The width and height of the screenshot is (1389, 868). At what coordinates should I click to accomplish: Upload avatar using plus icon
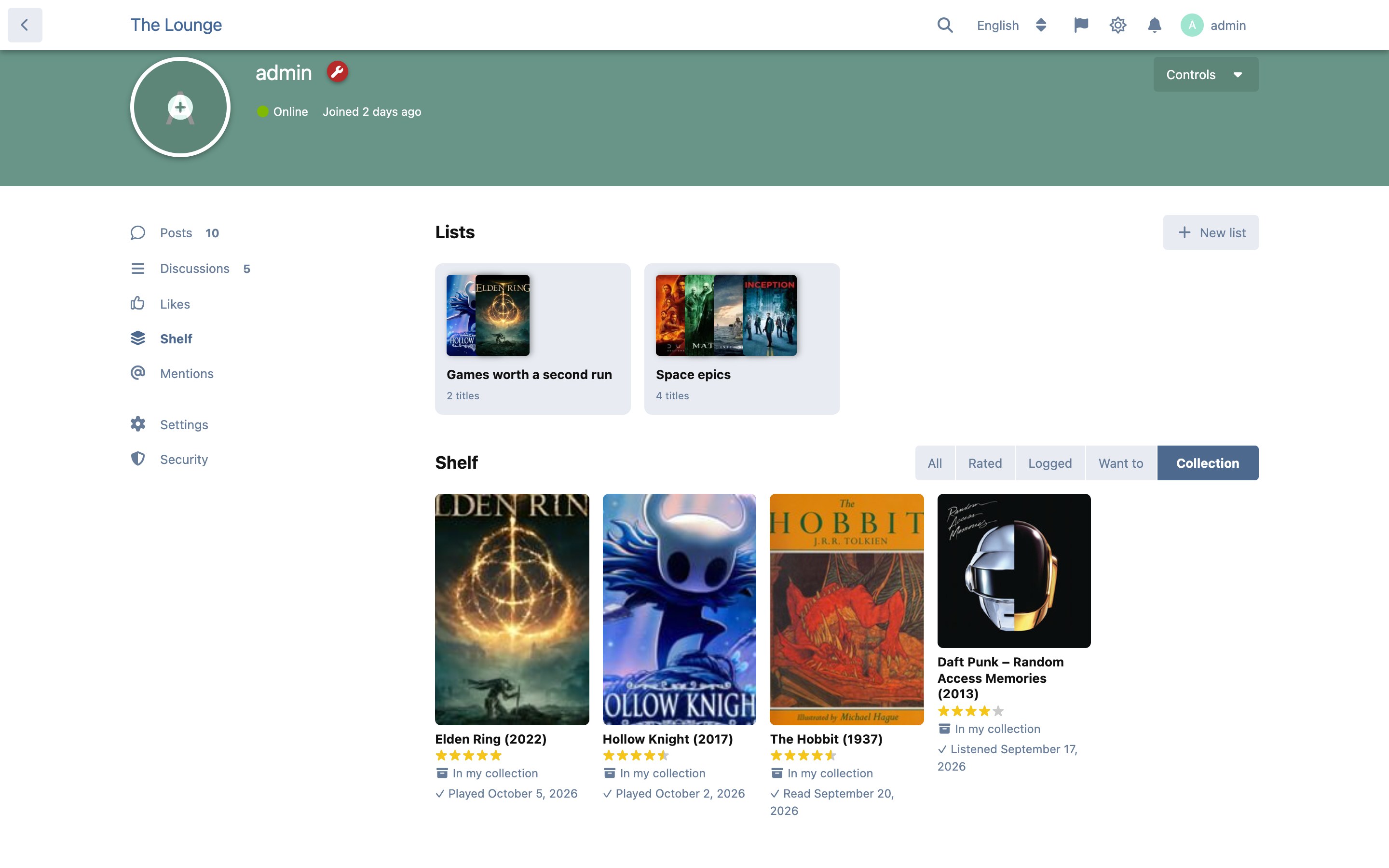click(180, 107)
